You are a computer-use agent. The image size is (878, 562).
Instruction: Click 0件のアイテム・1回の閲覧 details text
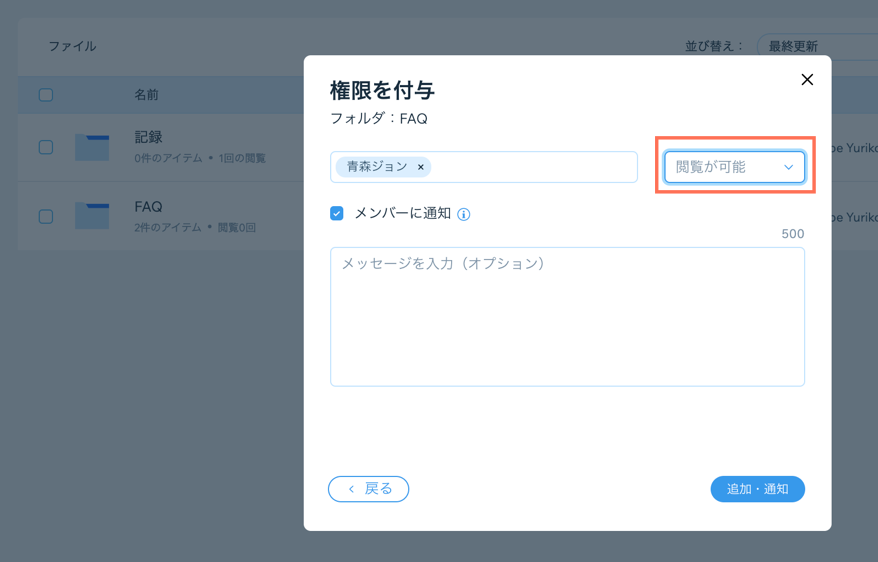click(x=200, y=158)
